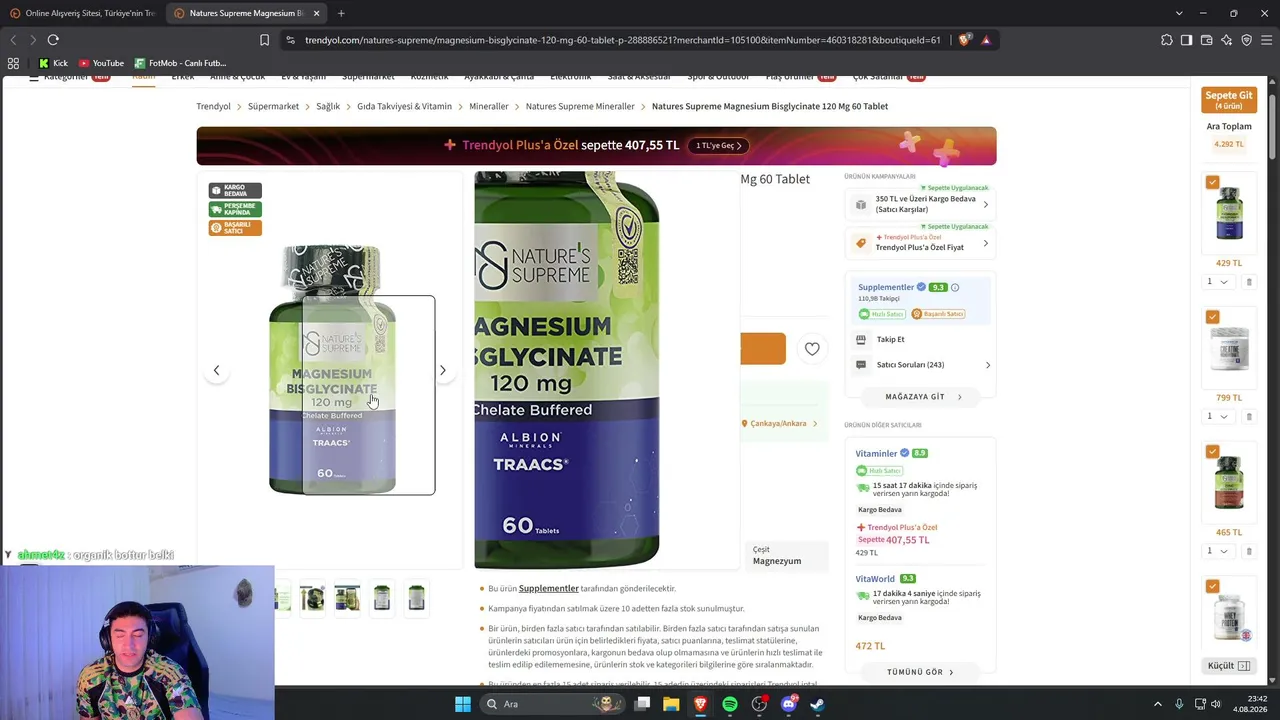Open Discord from the taskbar
Image resolution: width=1280 pixels, height=720 pixels.
(789, 704)
